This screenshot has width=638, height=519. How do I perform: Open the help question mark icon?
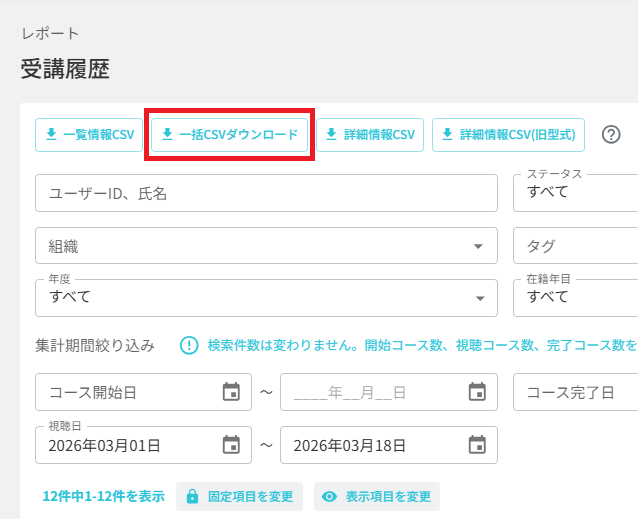611,135
